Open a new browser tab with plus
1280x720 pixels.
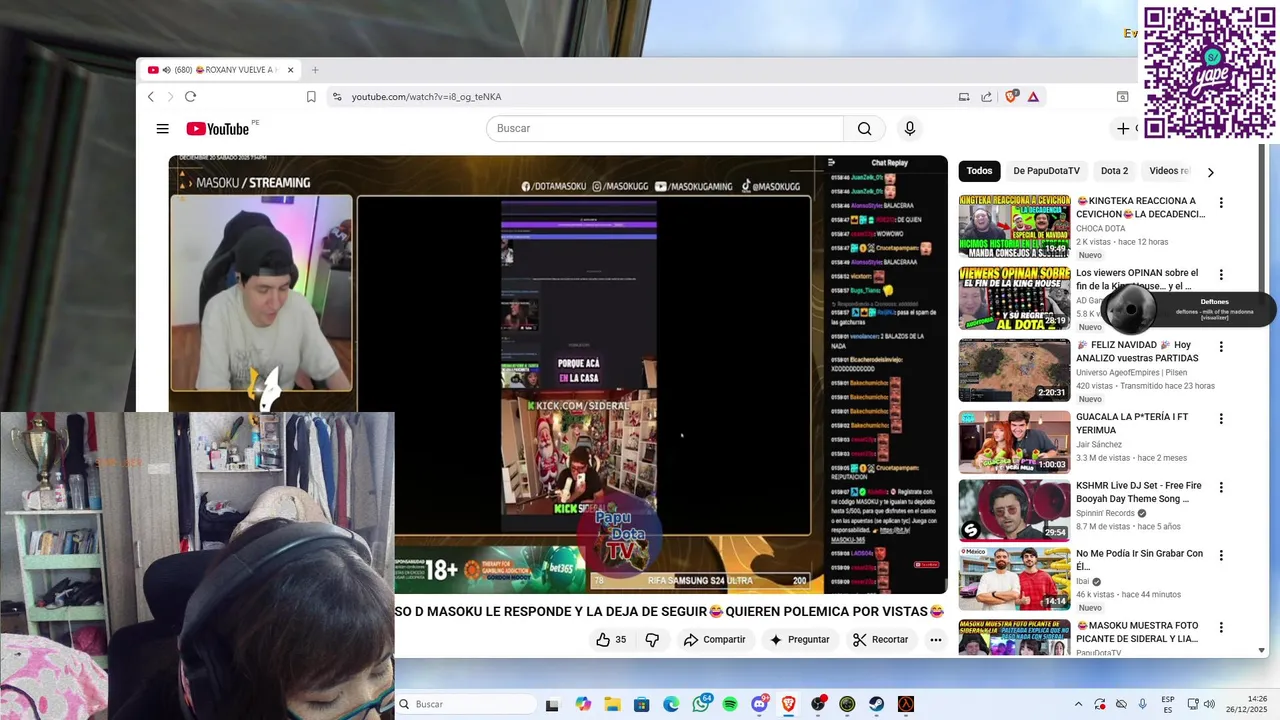click(x=315, y=70)
